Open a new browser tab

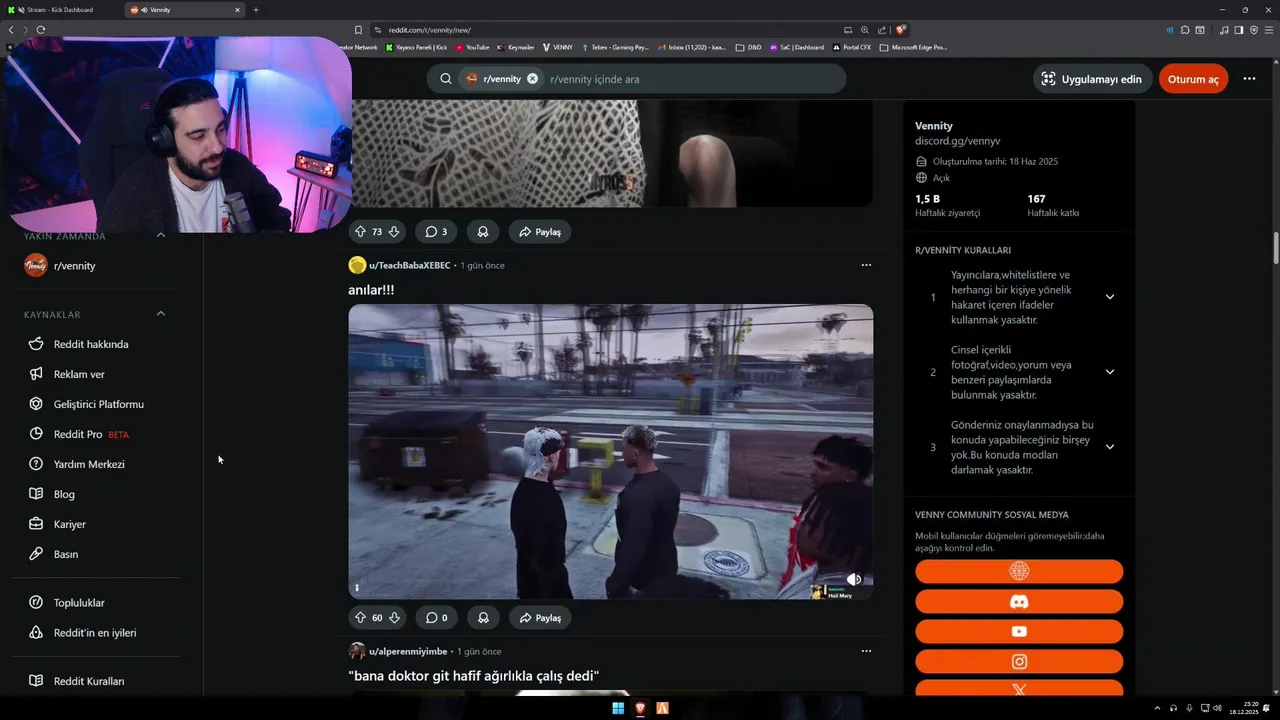click(x=256, y=10)
